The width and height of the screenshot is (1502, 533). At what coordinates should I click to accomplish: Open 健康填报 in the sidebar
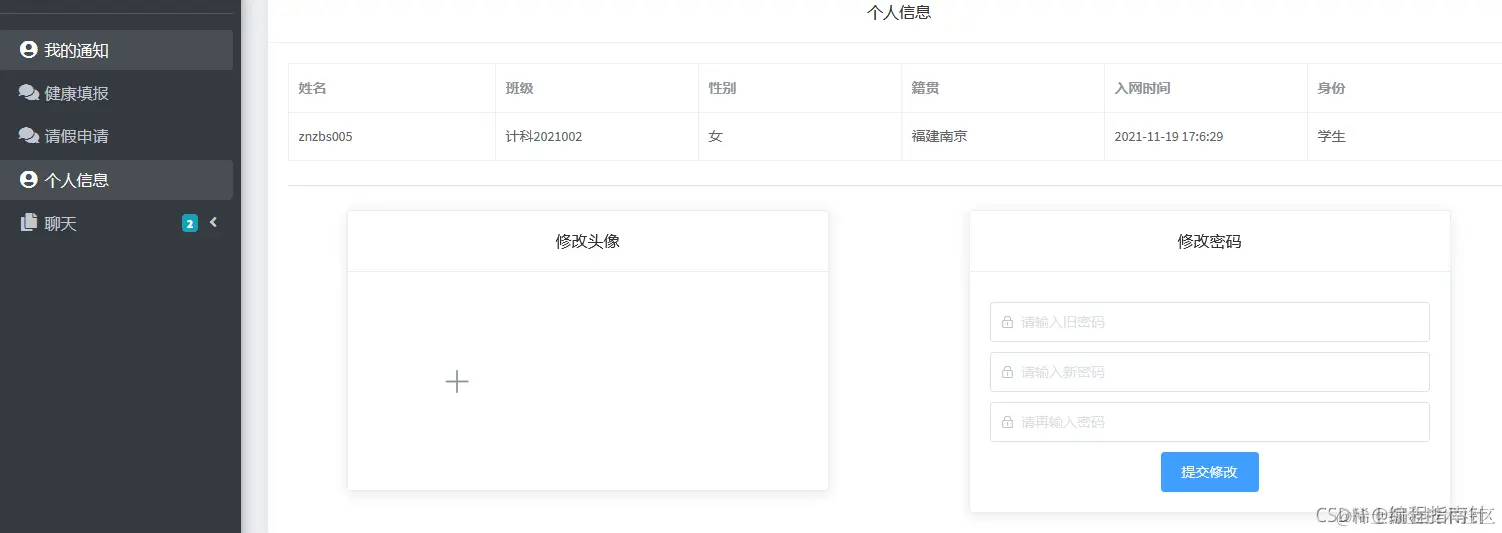tap(116, 93)
